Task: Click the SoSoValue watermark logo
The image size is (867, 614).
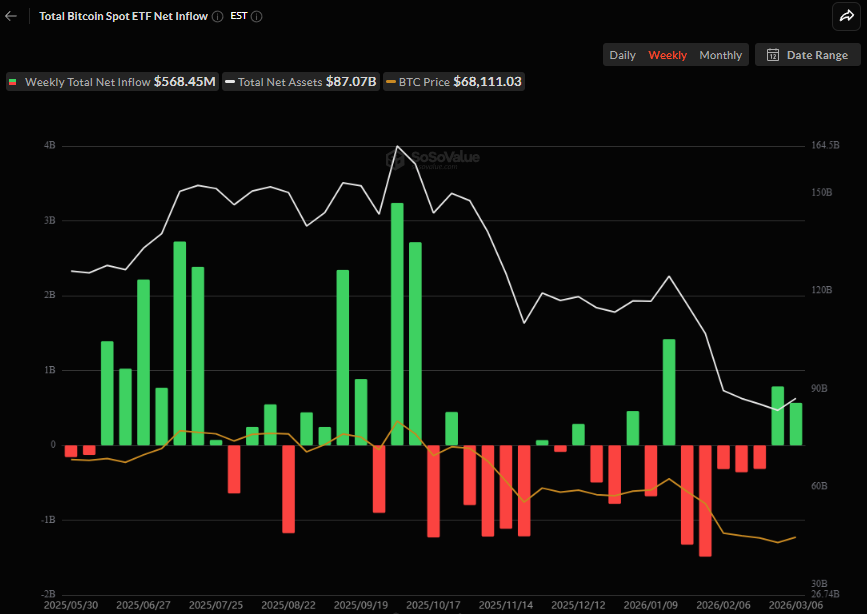Action: 432,159
